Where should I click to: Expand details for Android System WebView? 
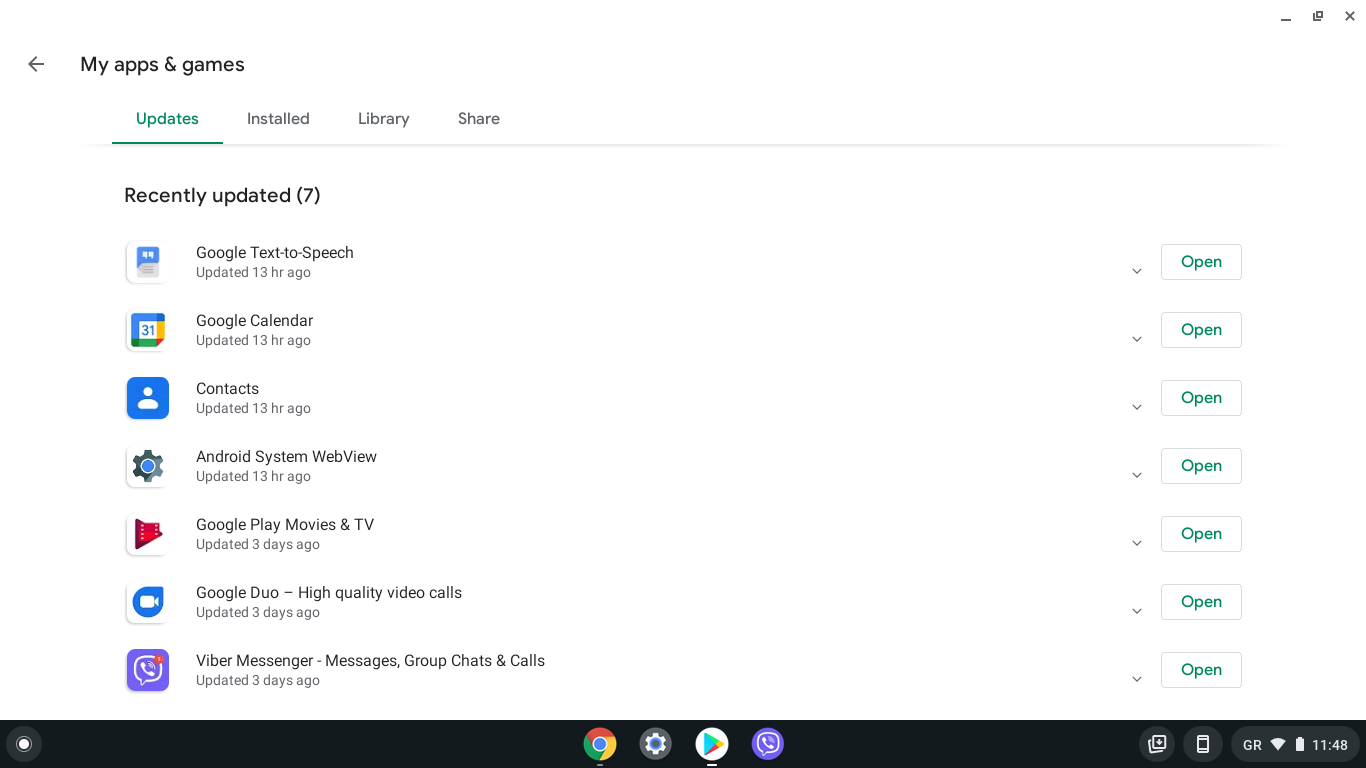point(1137,476)
